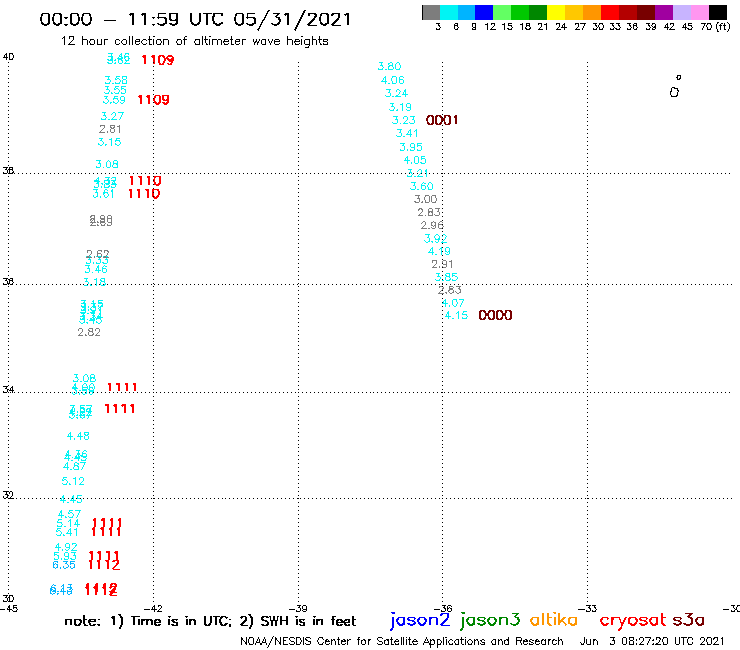Click wave height value 3.60
Image resolution: width=740 pixels, height=650 pixels.
click(421, 186)
